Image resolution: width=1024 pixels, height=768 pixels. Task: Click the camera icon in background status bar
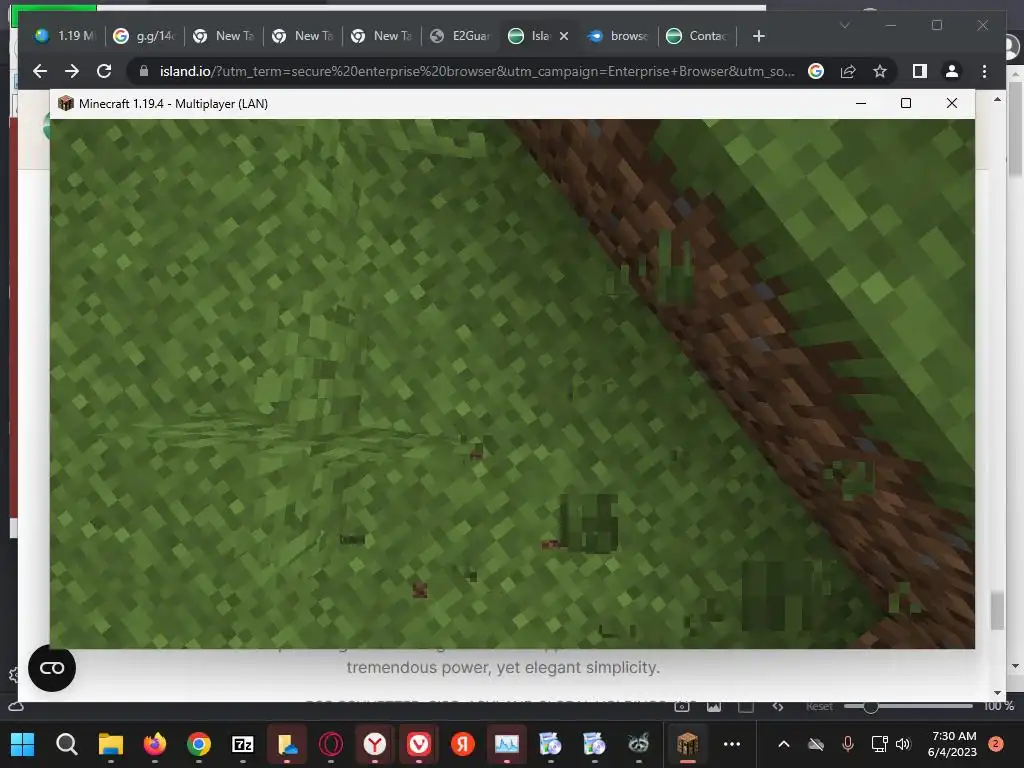click(x=682, y=707)
